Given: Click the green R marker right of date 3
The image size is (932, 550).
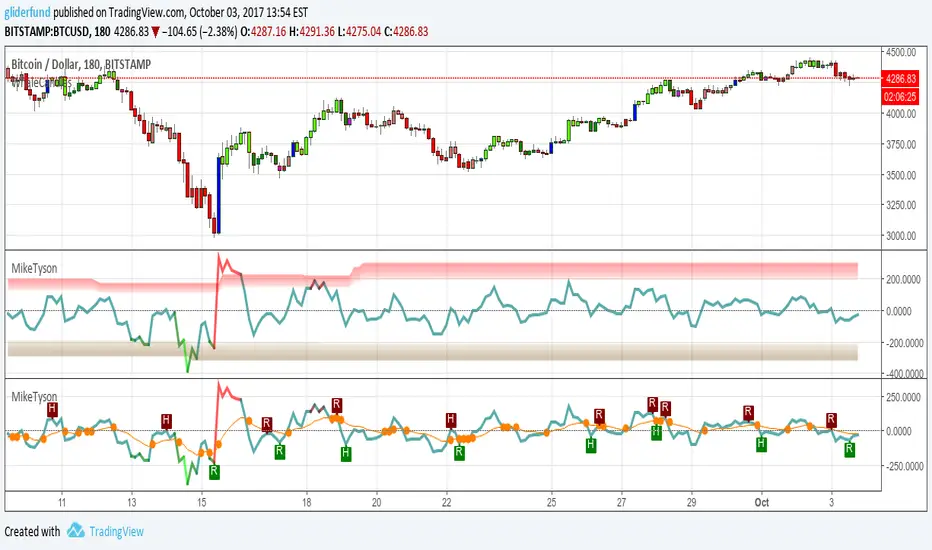Looking at the screenshot, I should pyautogui.click(x=849, y=450).
